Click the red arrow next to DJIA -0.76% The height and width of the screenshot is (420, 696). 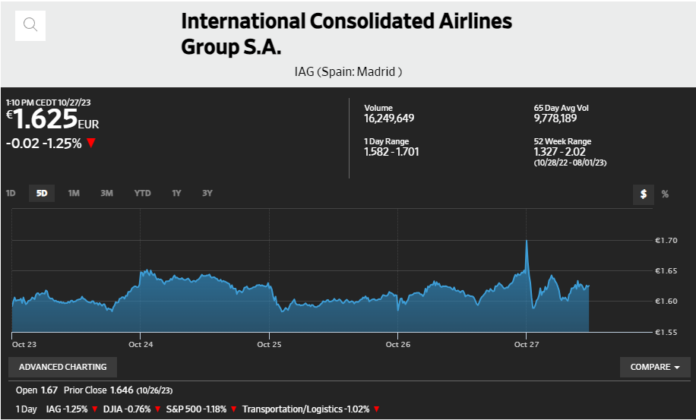pos(157,408)
